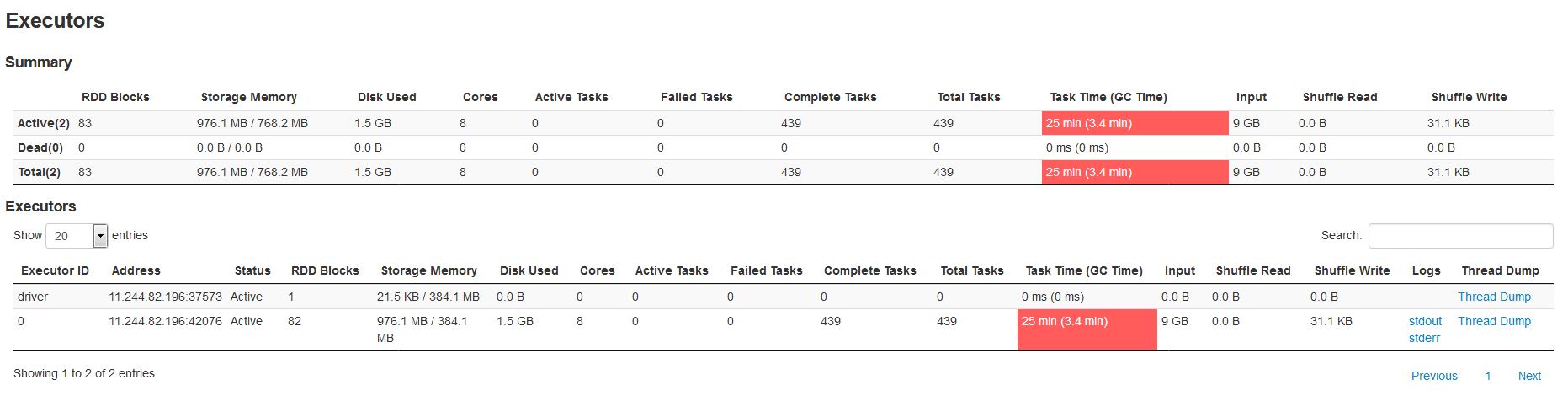Sort executors table by Status column
This screenshot has height=396, width=1568.
pos(252,270)
